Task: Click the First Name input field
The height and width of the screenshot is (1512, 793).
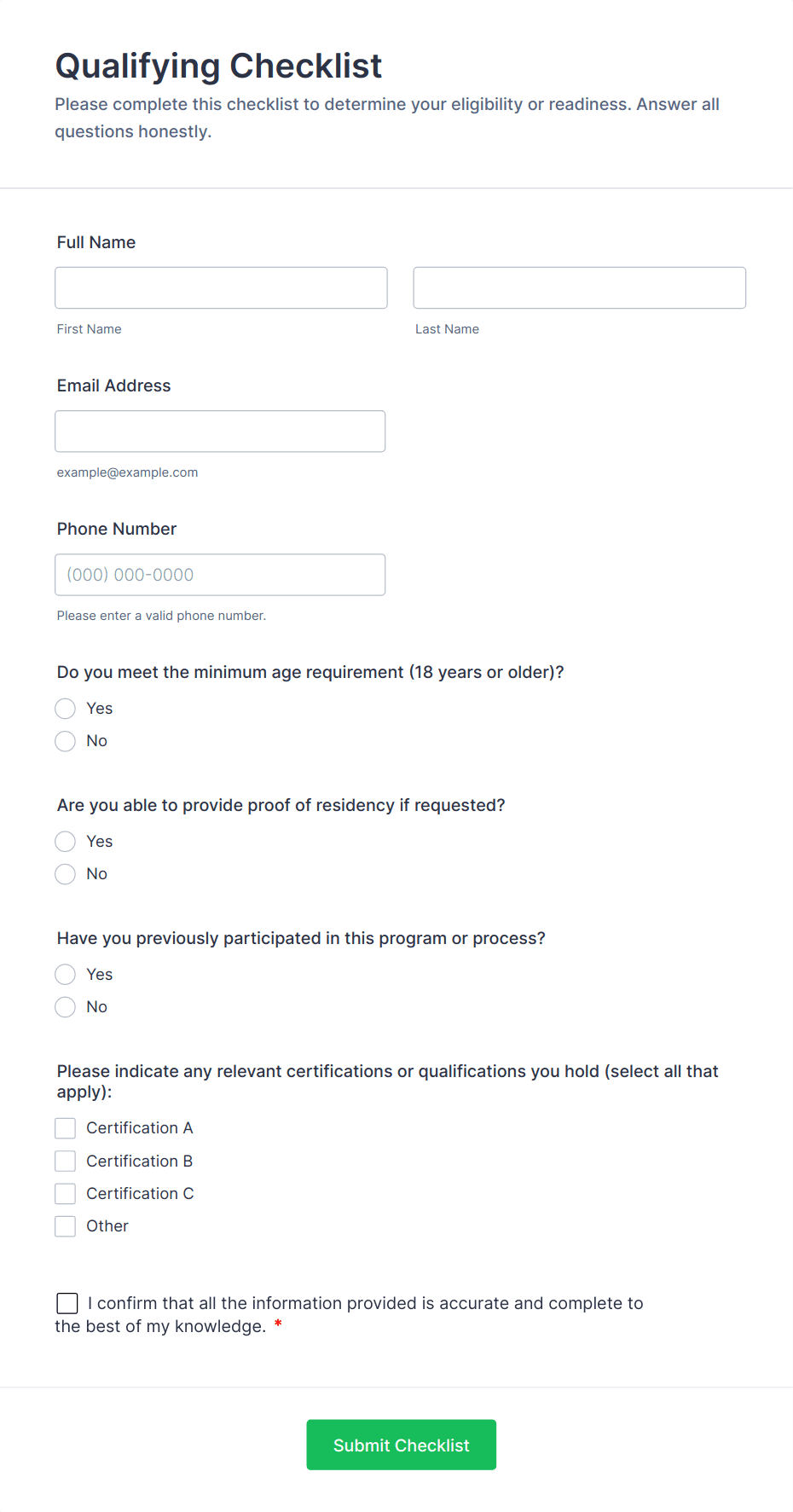Action: pos(221,288)
